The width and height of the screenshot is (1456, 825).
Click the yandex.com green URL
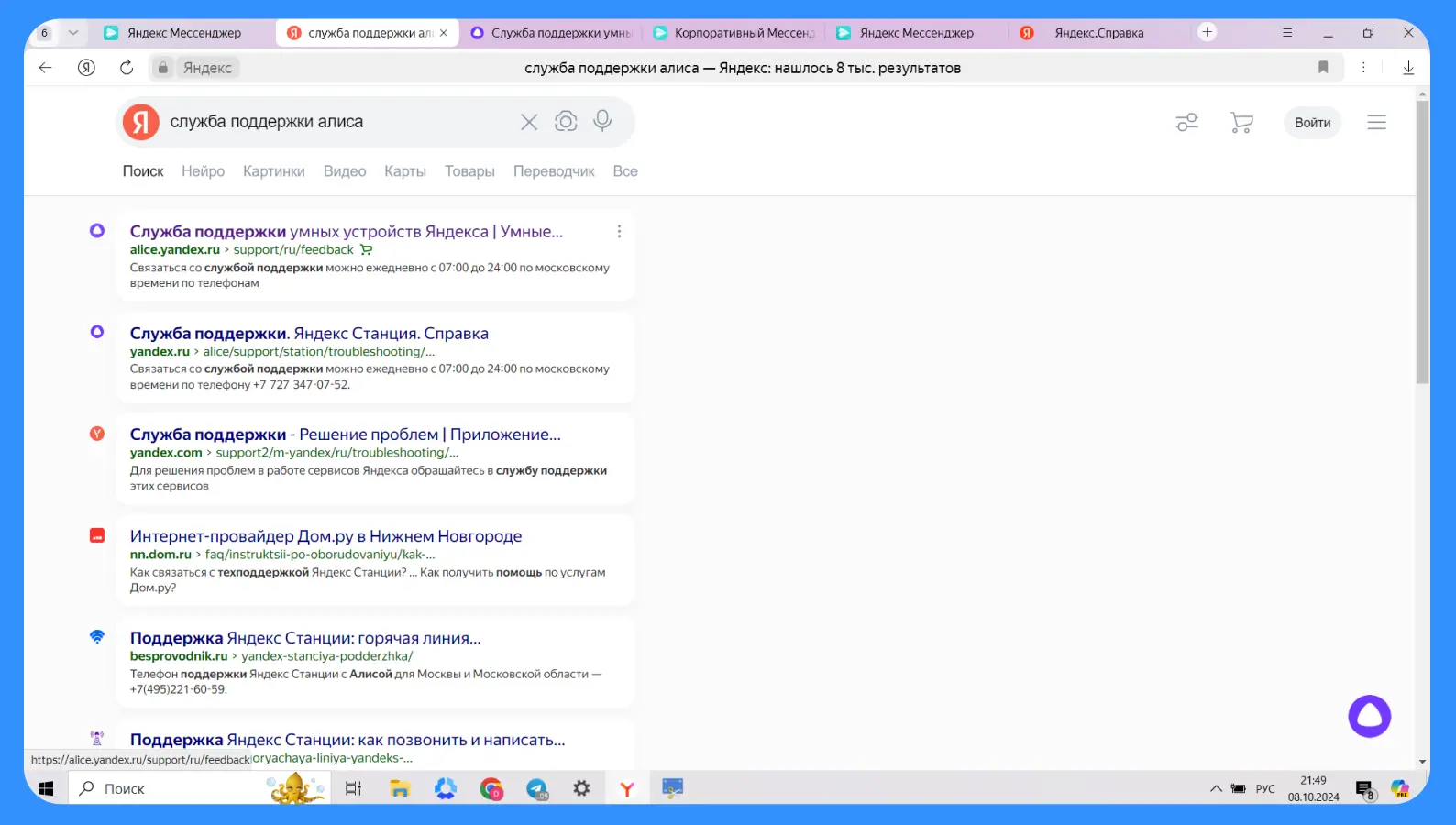tap(166, 452)
